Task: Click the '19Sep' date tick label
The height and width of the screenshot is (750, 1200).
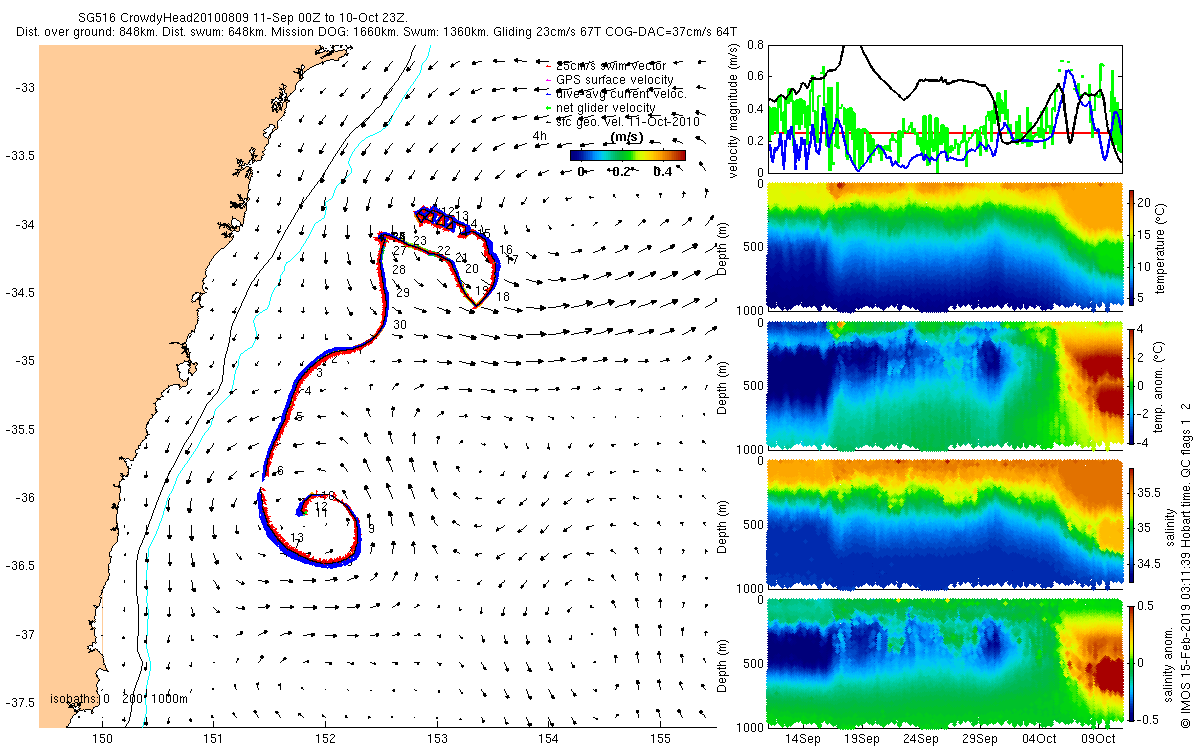Action: pos(863,738)
